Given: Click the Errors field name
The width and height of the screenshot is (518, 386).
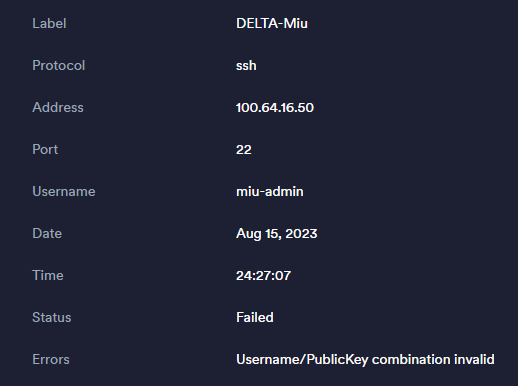Looking at the screenshot, I should pyautogui.click(x=51, y=360).
